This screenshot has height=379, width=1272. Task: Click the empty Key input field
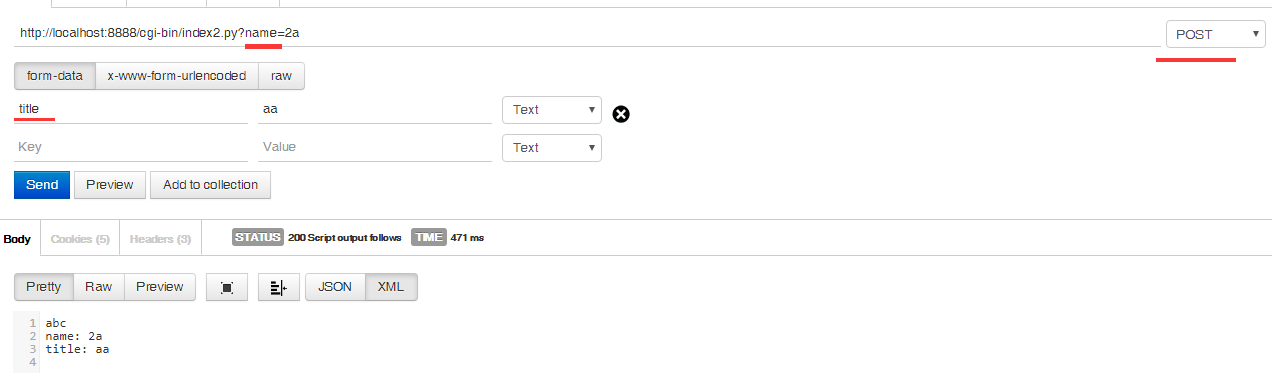coord(131,147)
